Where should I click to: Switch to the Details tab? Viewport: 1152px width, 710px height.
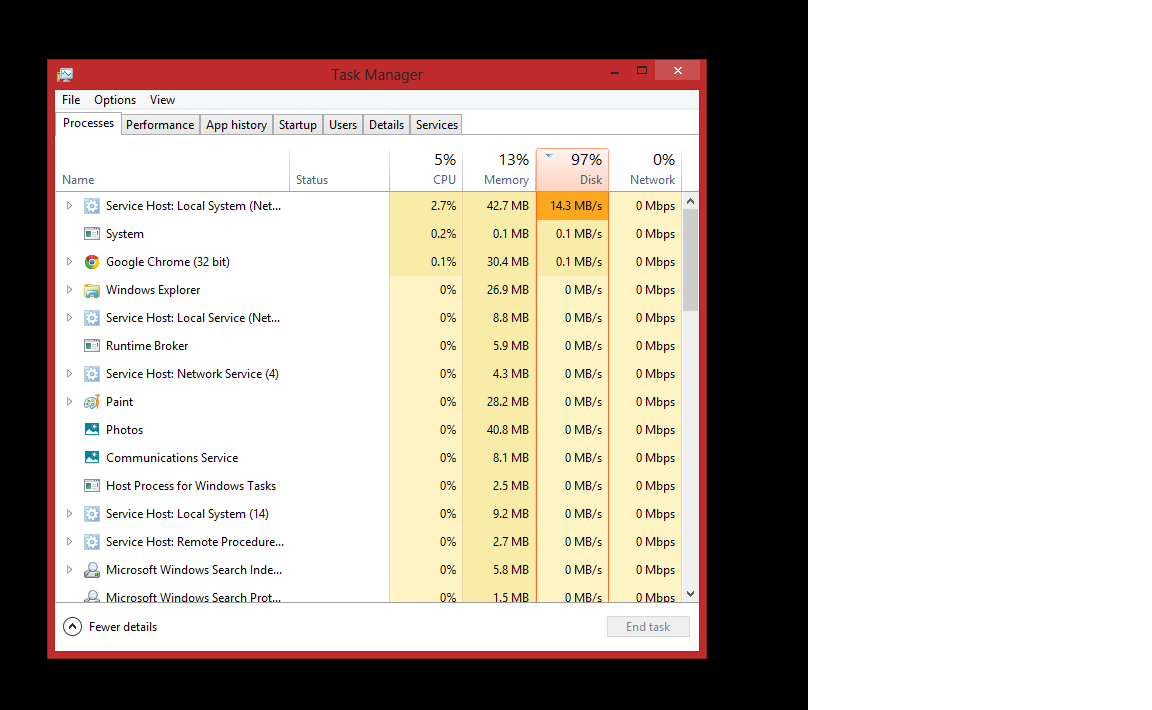[x=386, y=125]
